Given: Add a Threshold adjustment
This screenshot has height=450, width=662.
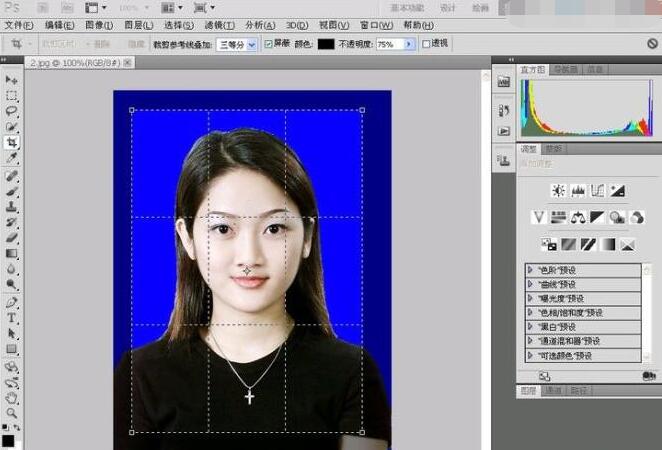Looking at the screenshot, I should coord(588,244).
